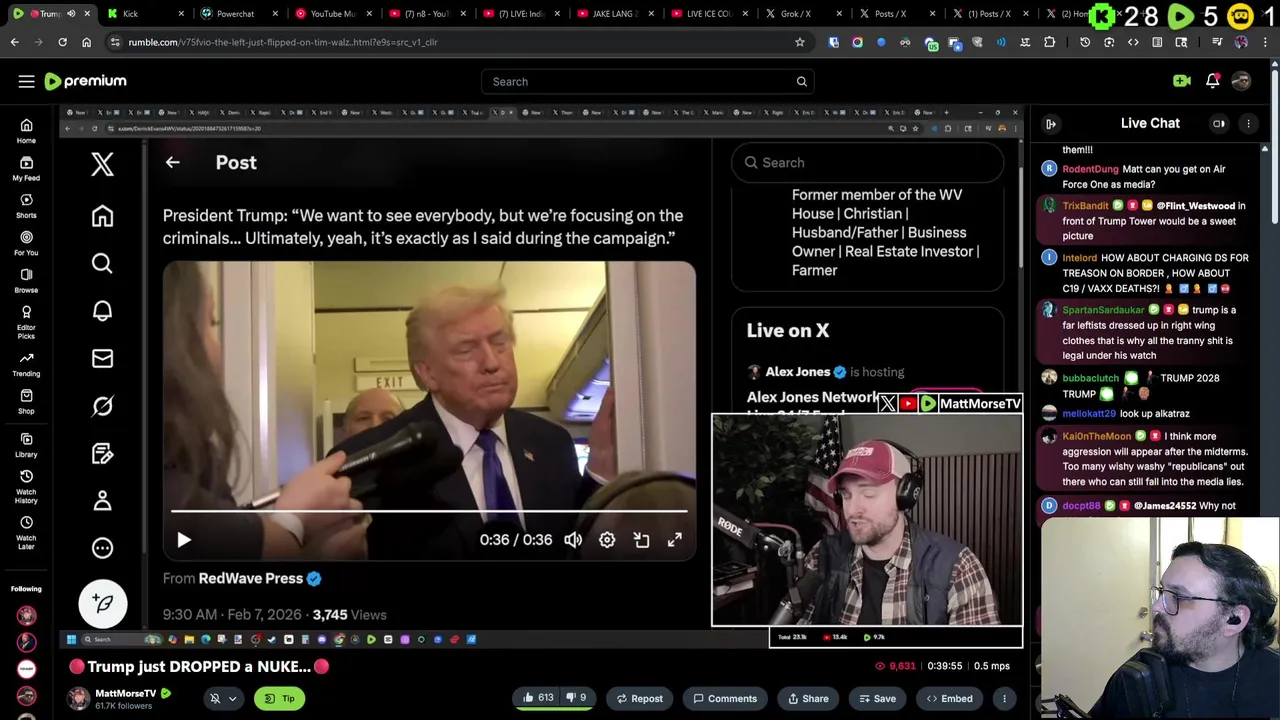This screenshot has width=1280, height=720.
Task: Click the search magnifier in Rumble search
Action: tap(801, 81)
